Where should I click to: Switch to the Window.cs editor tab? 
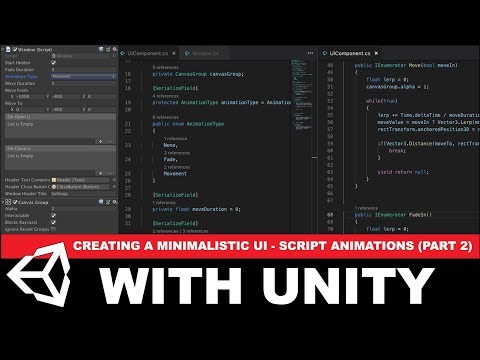(205, 53)
